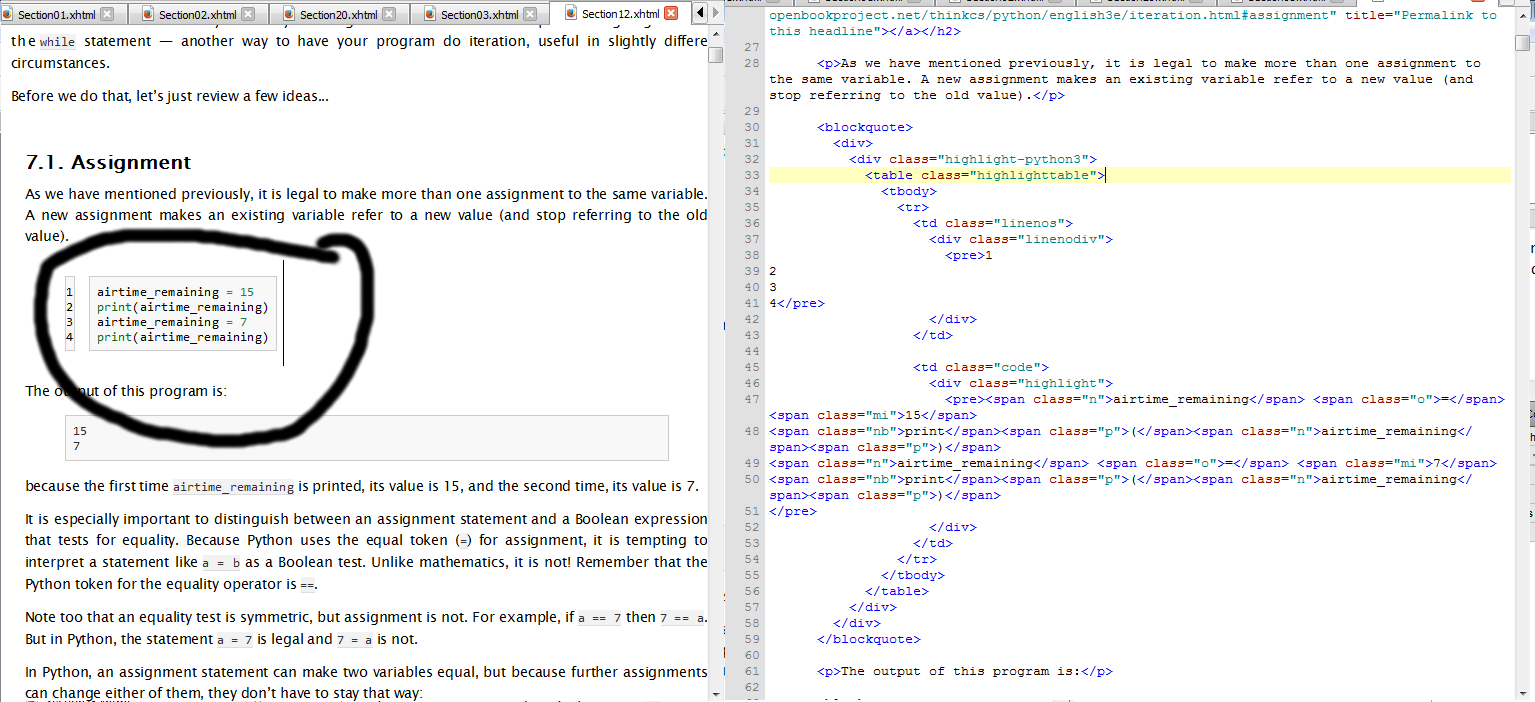Click 'airtime_remaining = 7' in the preview

[x=172, y=322]
